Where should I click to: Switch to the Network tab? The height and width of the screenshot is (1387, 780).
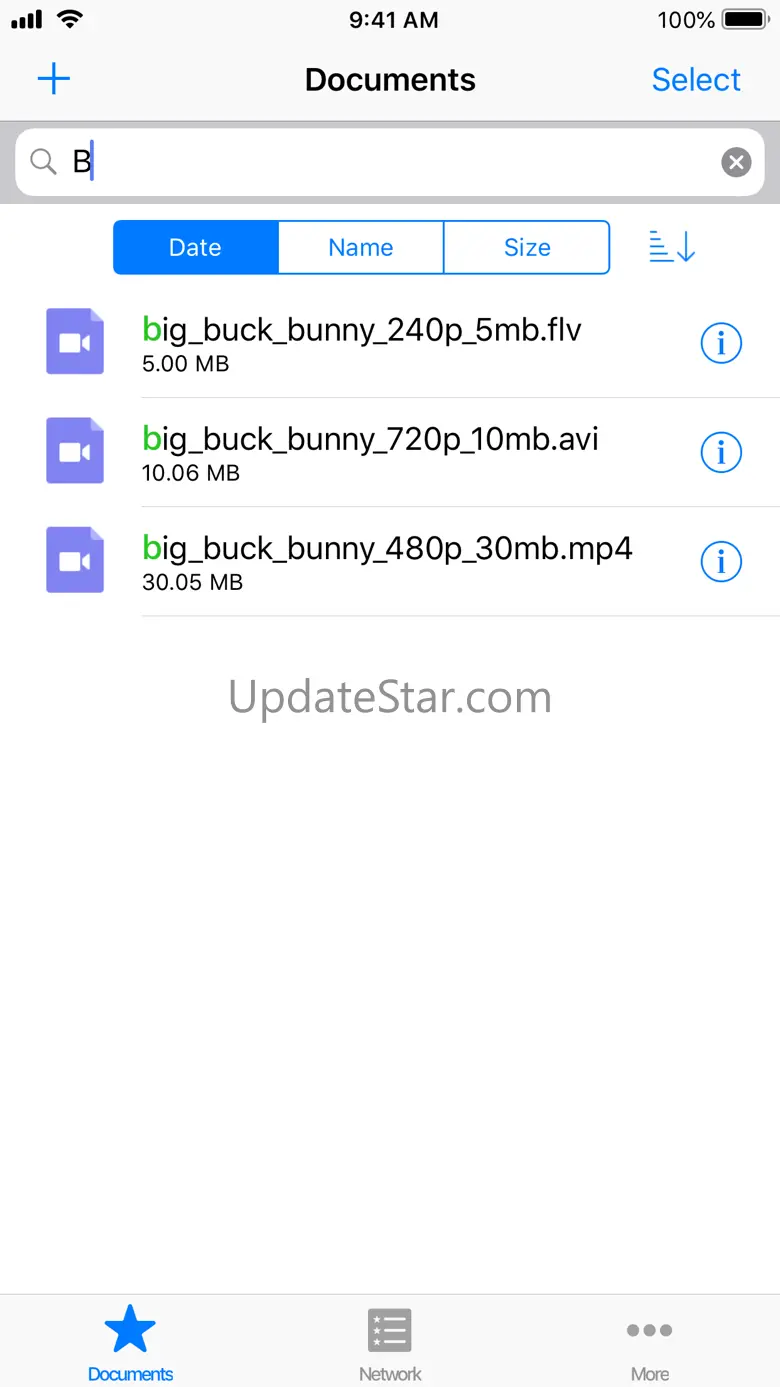[390, 1343]
